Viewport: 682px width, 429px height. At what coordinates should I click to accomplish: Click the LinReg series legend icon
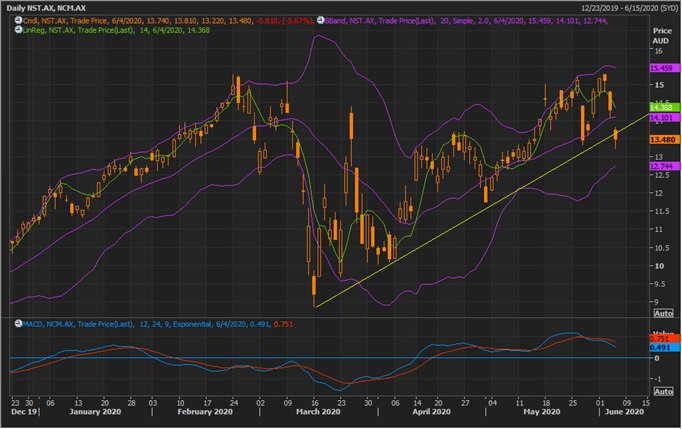(x=18, y=30)
